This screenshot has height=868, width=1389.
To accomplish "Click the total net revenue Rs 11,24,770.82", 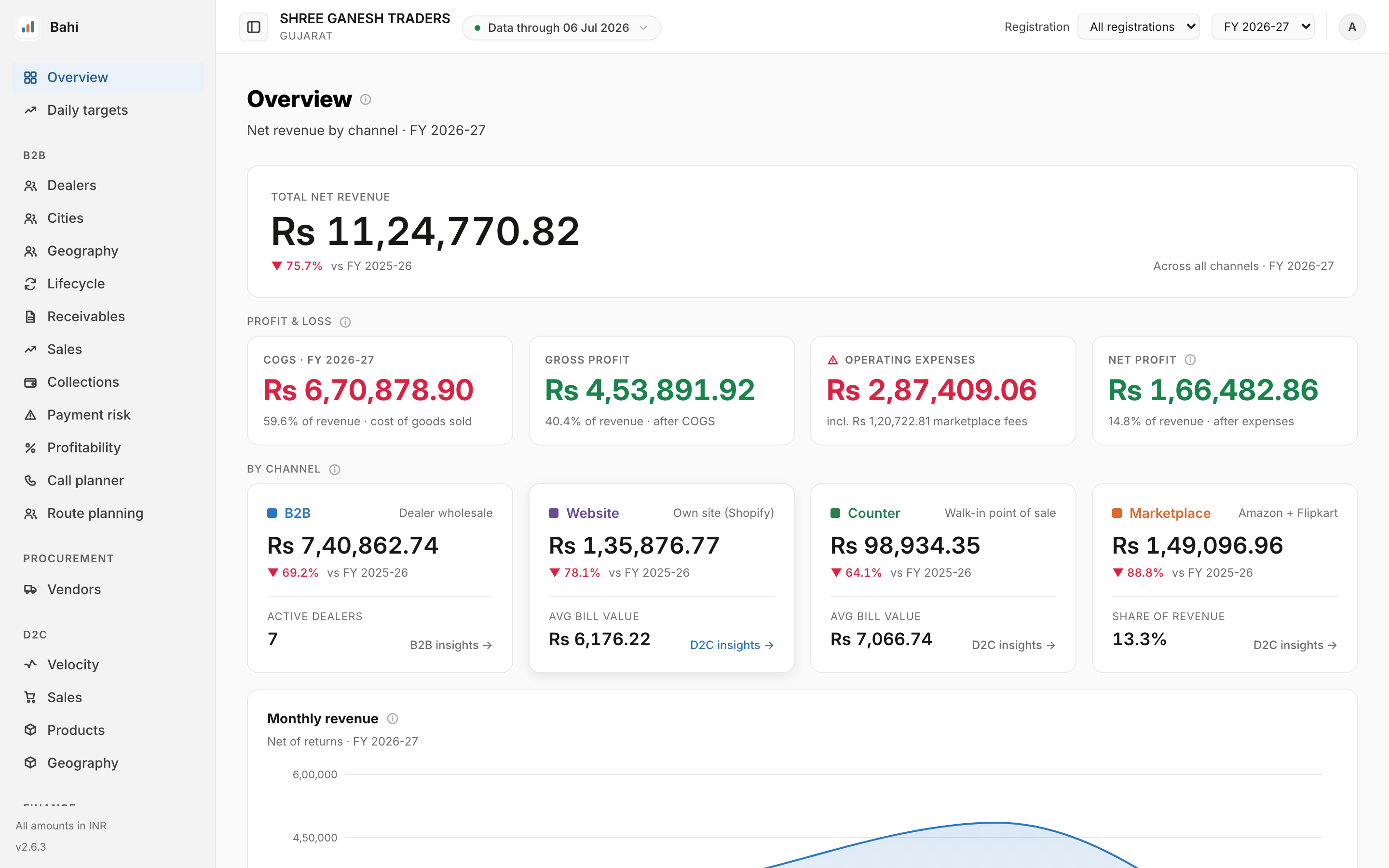I will [425, 232].
